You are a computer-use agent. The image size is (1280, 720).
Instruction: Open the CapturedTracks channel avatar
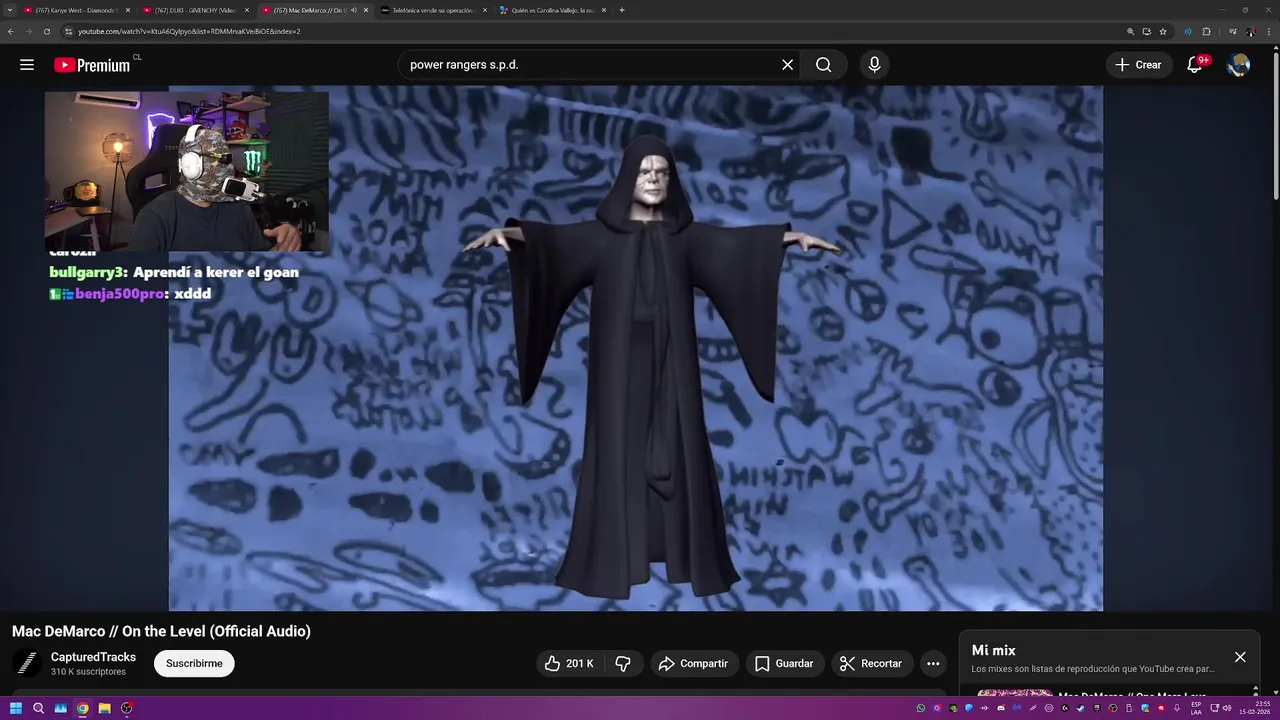tap(27, 663)
